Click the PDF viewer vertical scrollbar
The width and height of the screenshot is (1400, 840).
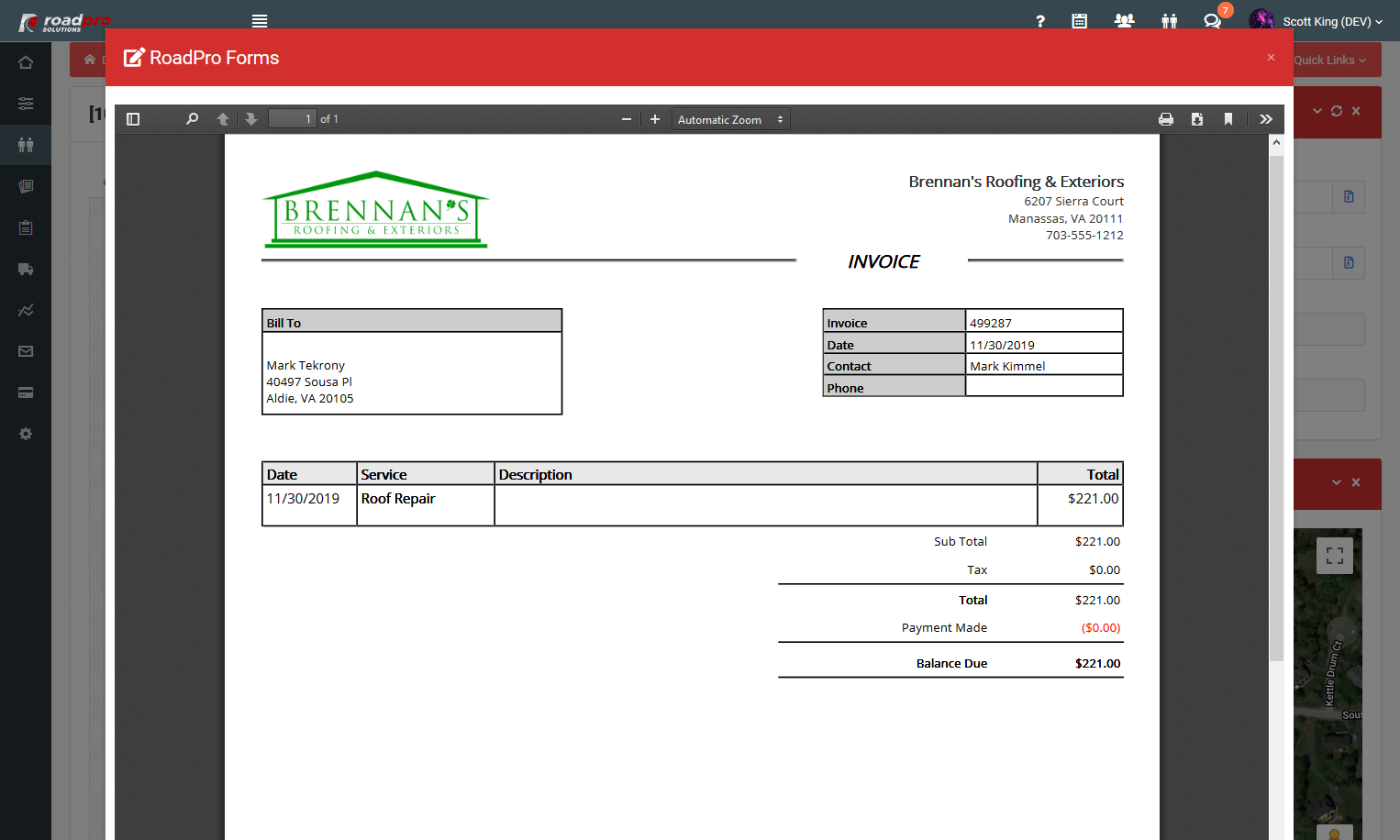pos(1276,408)
